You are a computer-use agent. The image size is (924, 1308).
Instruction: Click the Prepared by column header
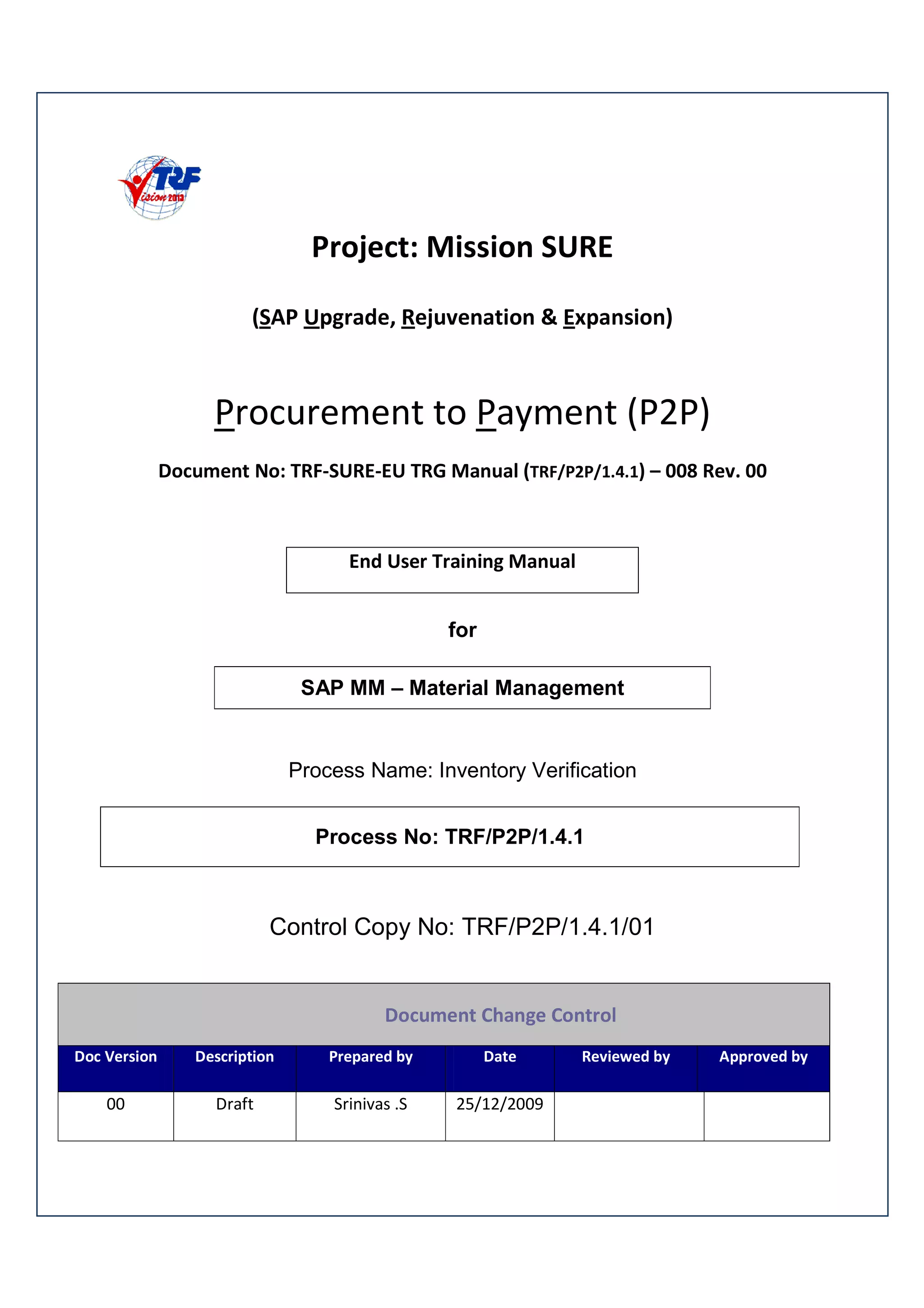[370, 1057]
